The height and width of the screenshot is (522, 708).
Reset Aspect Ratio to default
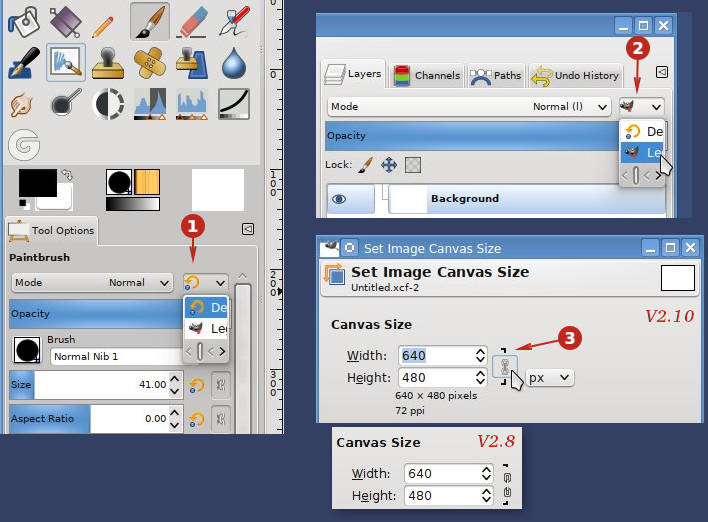click(196, 419)
